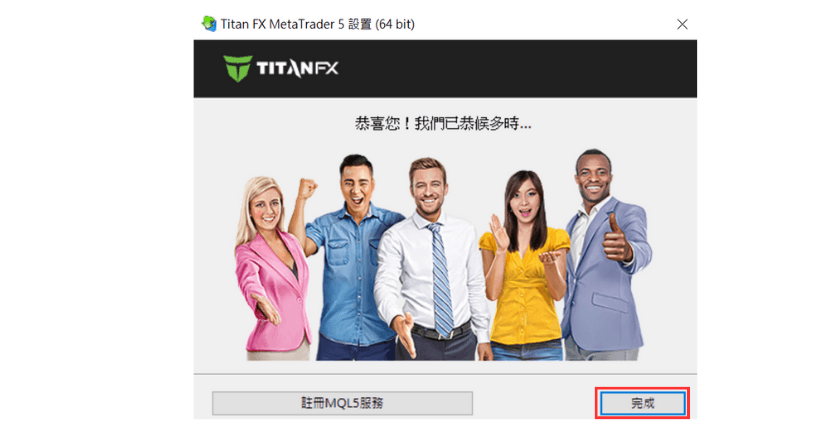Click the blue striped necktie

(442, 279)
